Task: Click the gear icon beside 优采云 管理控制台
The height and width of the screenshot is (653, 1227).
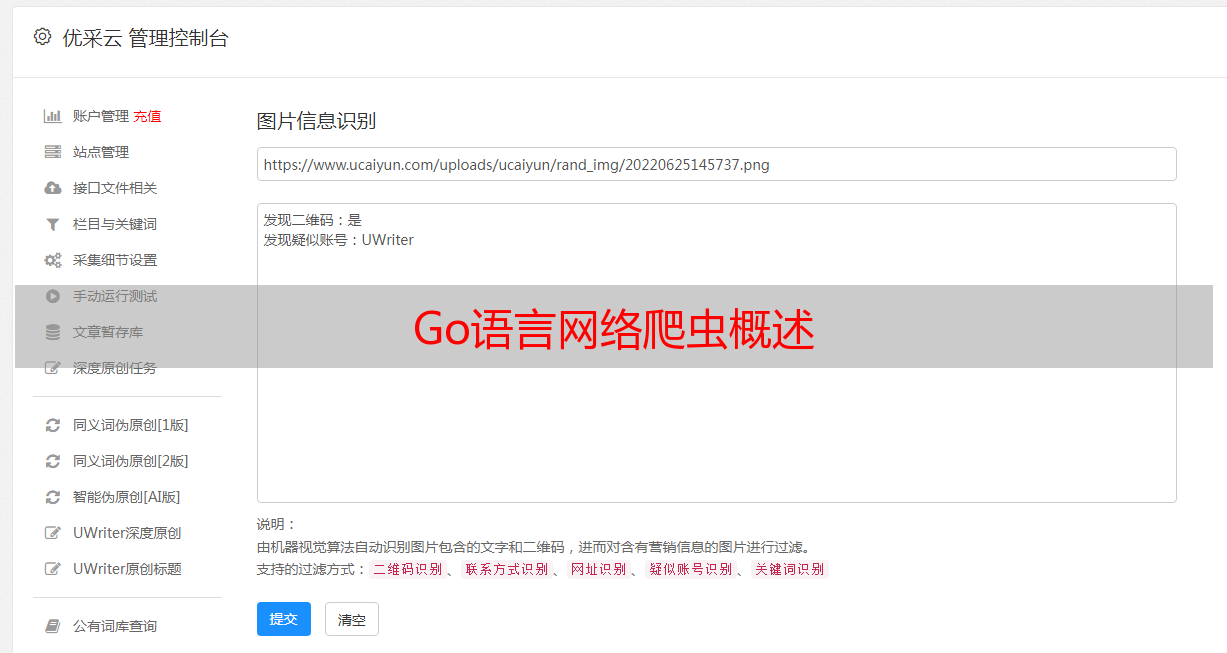Action: pos(42,37)
